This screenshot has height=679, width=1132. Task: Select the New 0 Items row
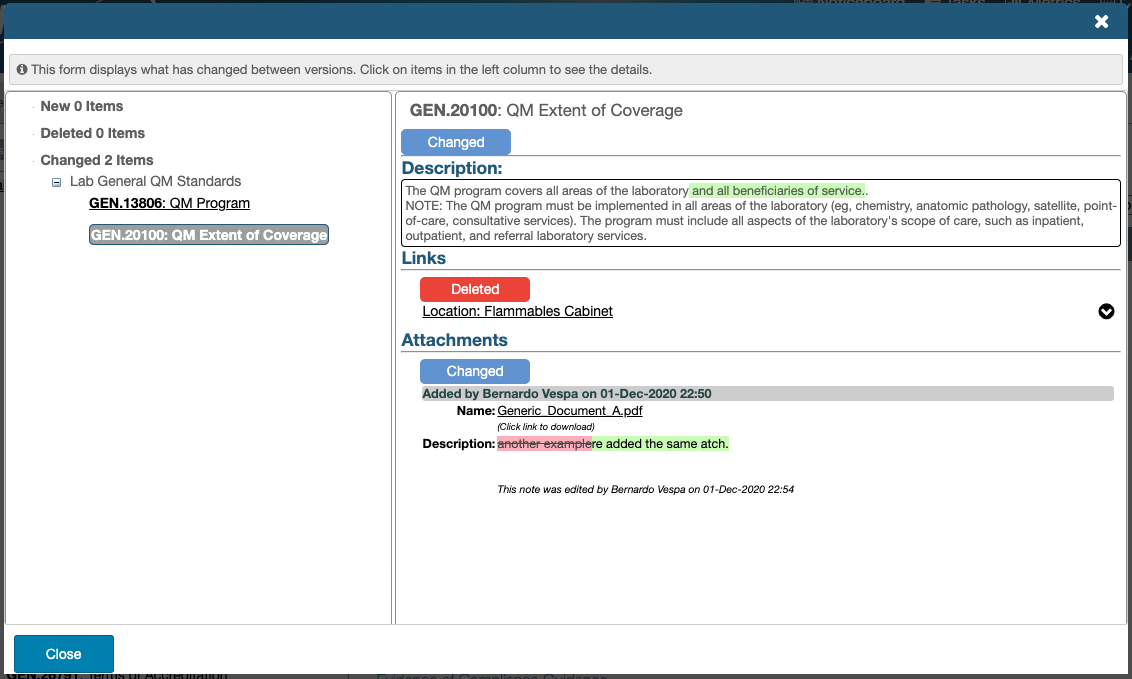(x=82, y=106)
